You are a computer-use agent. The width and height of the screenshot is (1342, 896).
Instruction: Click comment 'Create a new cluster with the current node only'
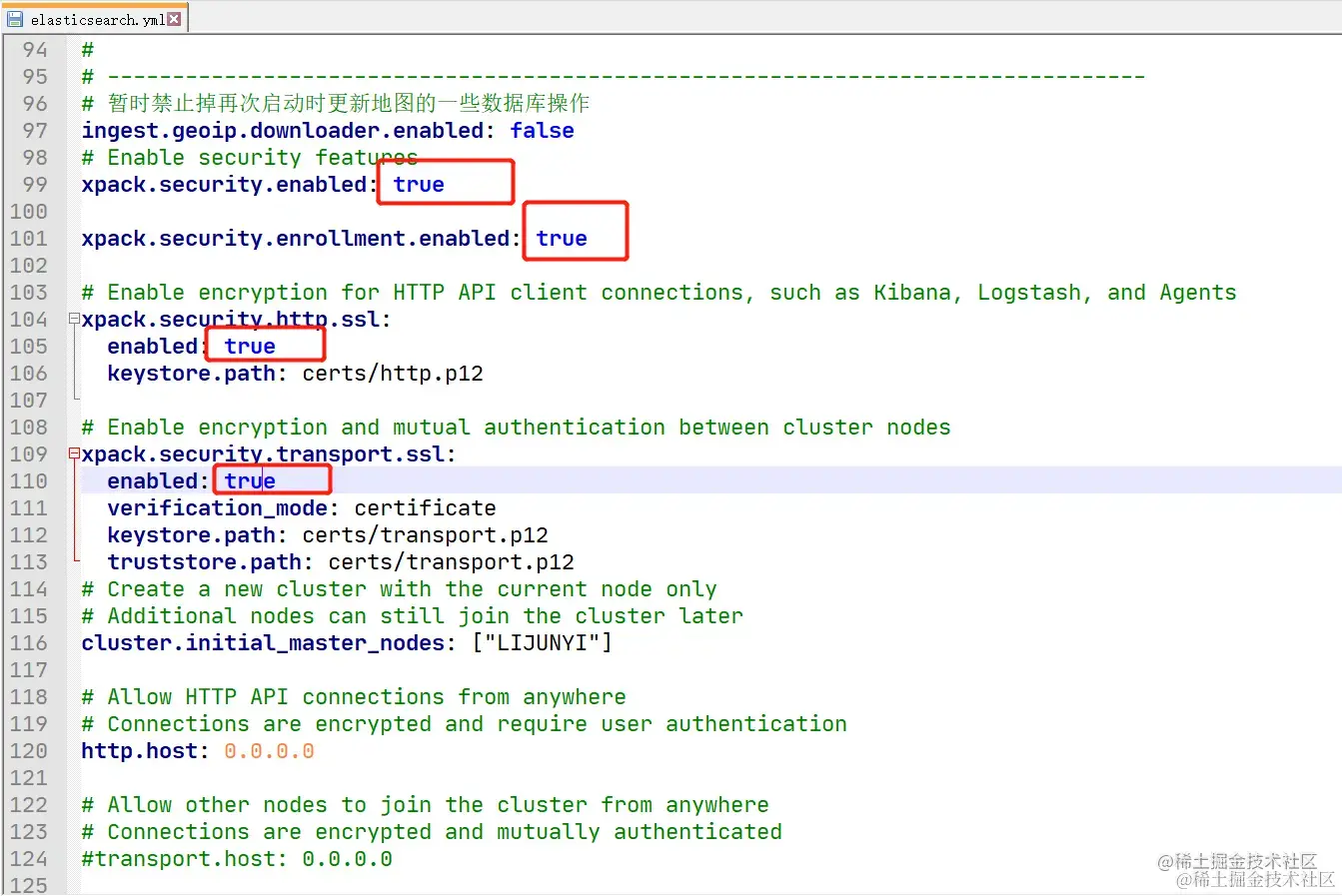tap(399, 589)
